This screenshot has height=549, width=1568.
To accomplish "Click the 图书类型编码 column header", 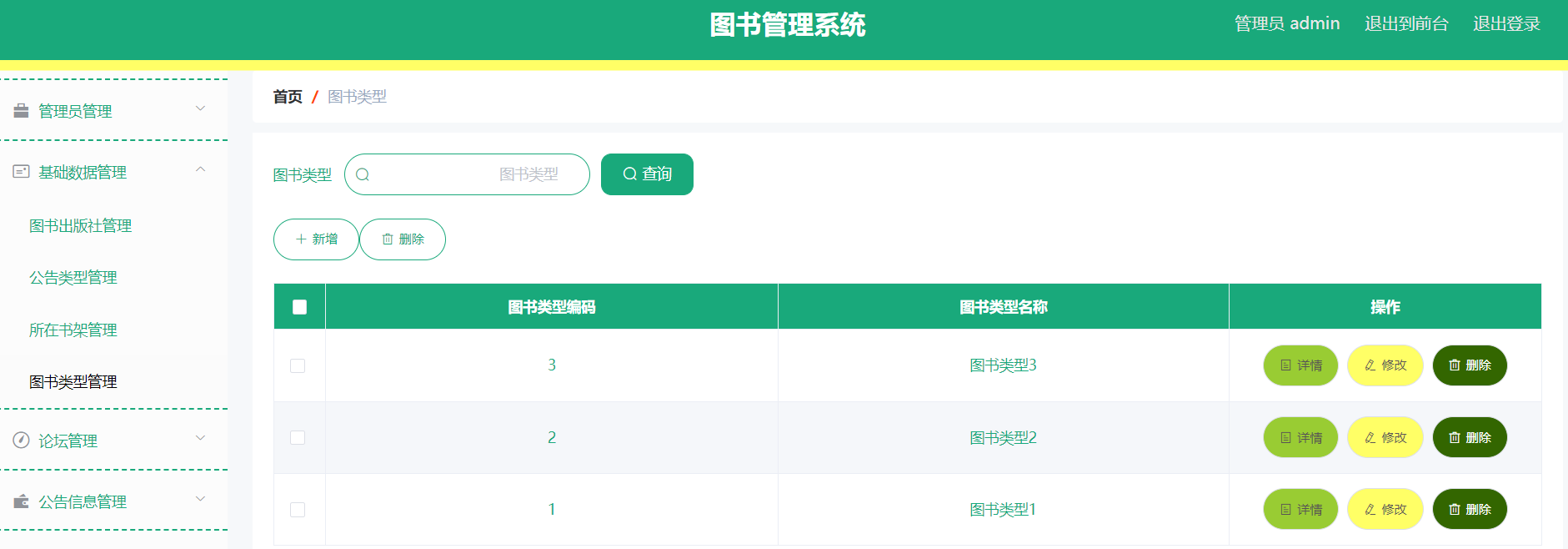I will [x=552, y=307].
